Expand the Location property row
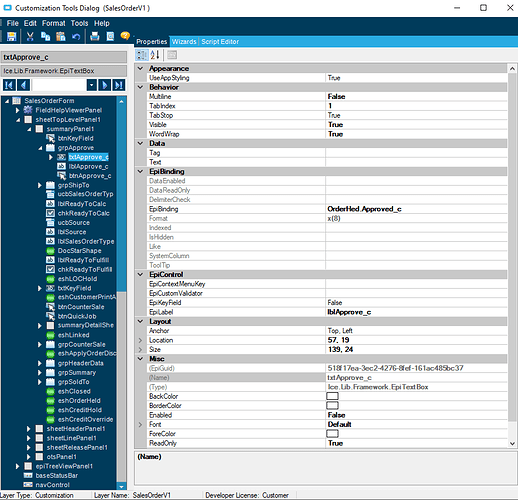Image resolution: width=518 pixels, height=500 pixels. point(140,340)
